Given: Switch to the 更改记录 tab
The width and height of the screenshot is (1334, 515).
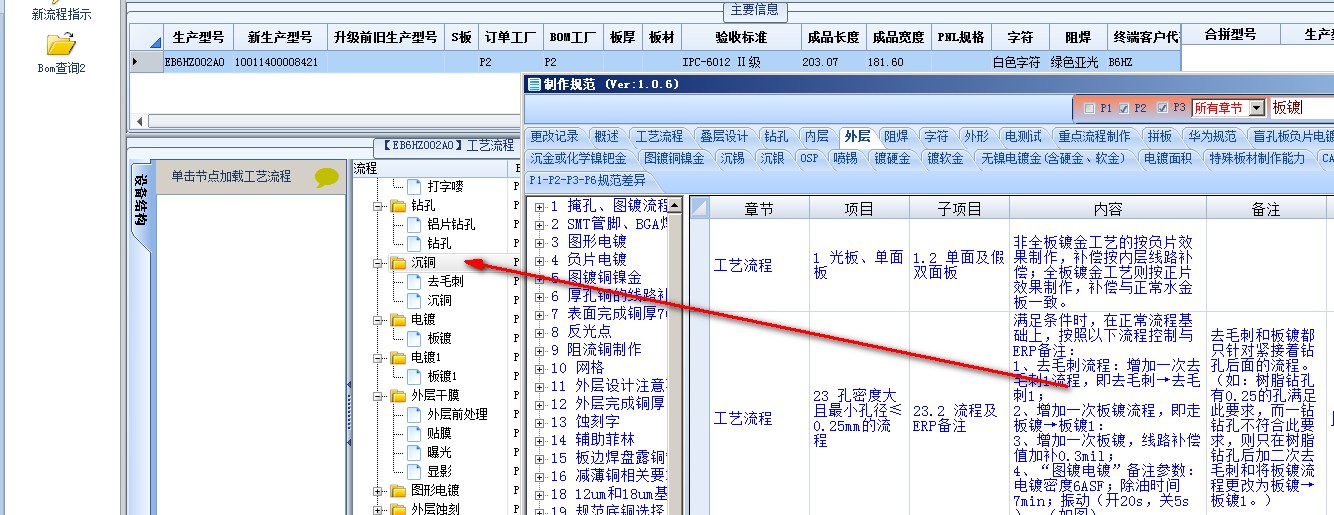Looking at the screenshot, I should (x=554, y=136).
